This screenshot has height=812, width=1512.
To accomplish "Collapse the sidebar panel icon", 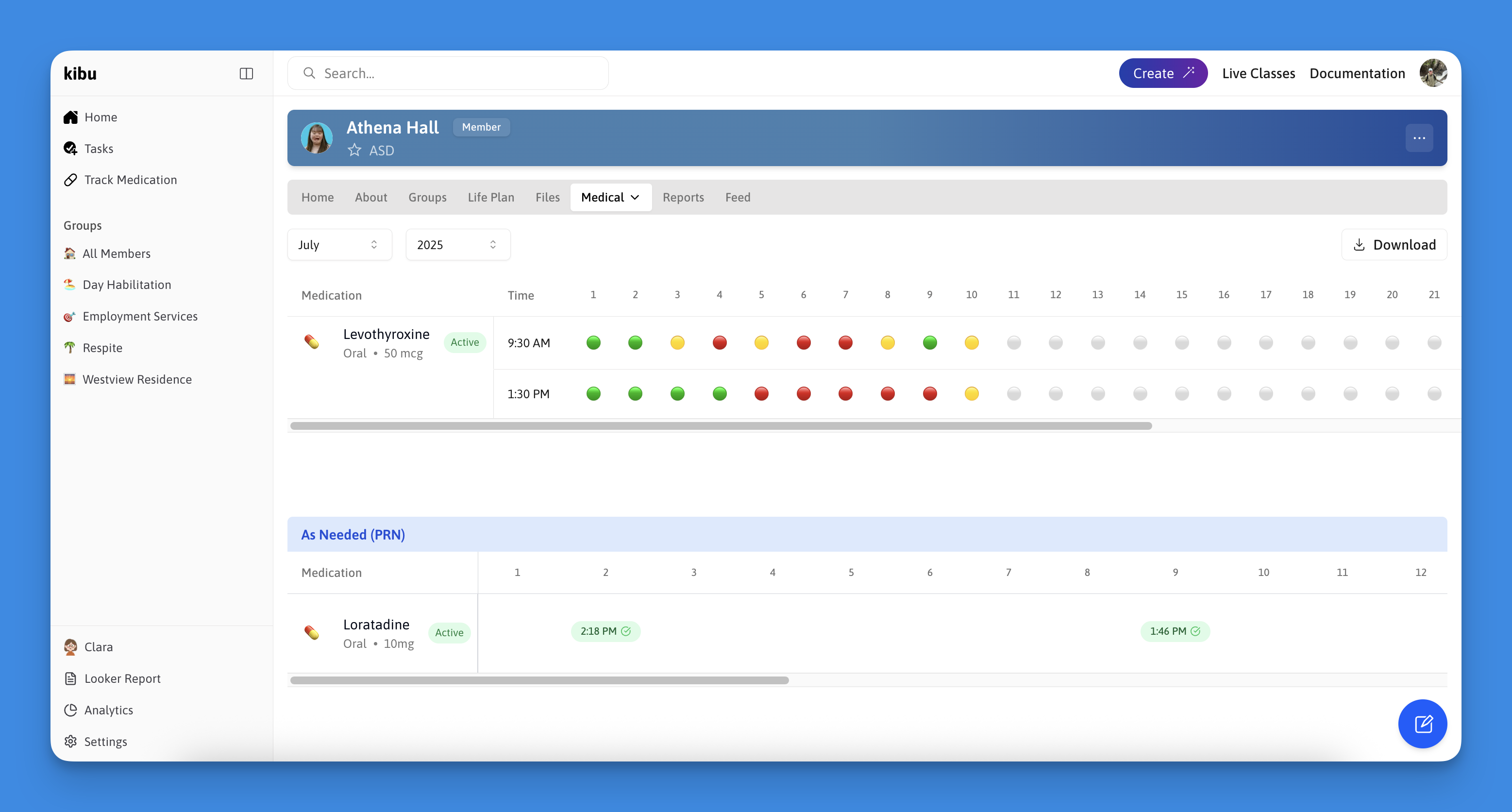I will pyautogui.click(x=246, y=73).
